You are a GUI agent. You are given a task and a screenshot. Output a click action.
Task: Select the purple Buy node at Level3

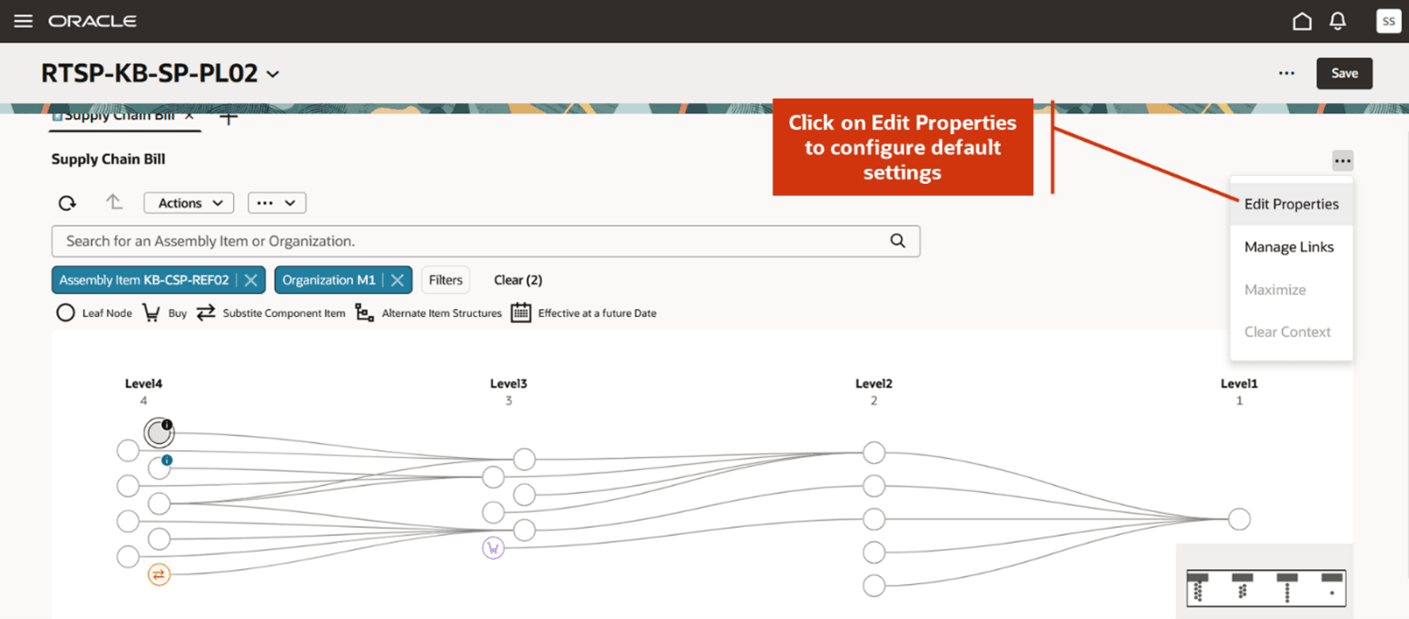click(x=492, y=550)
